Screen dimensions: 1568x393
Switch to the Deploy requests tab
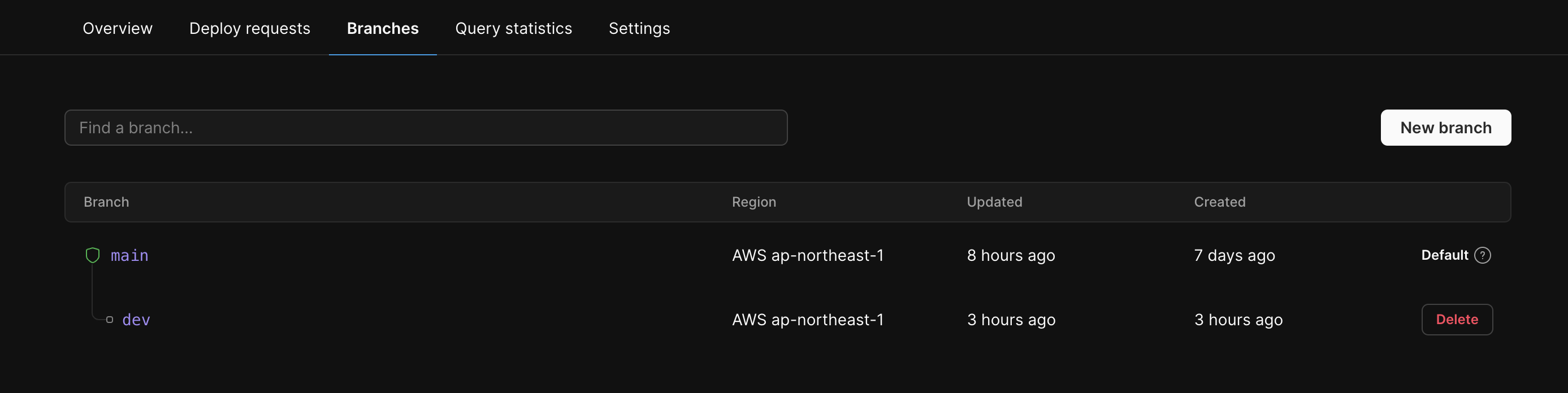point(250,29)
